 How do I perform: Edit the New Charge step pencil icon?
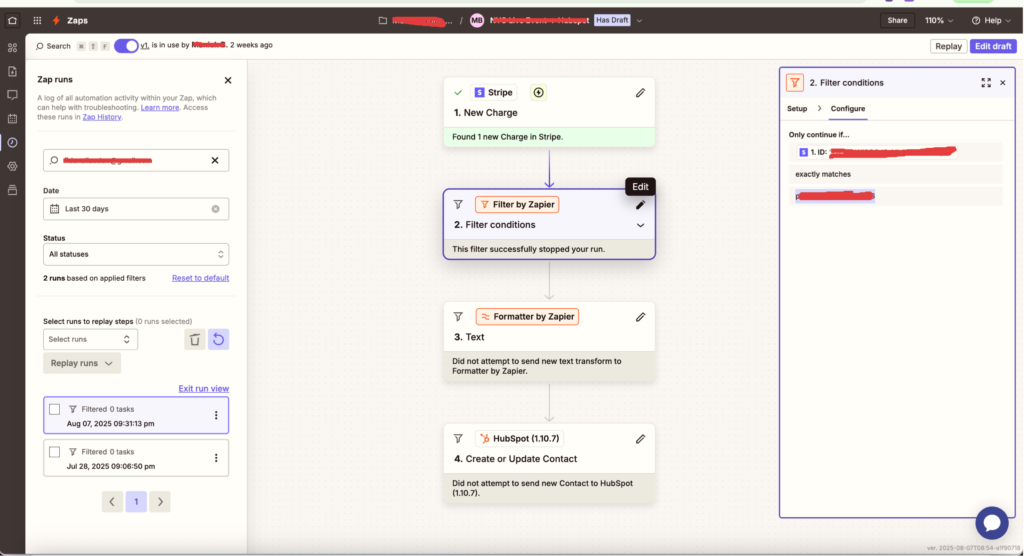640,93
